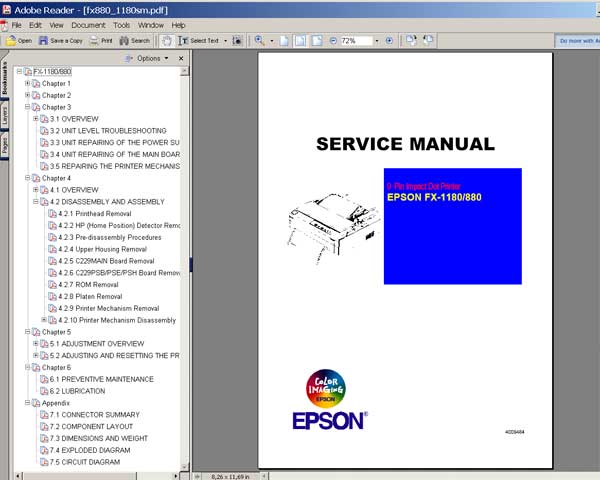Viewport: 600px width, 480px height.
Task: Select the Snapshot camera tool
Action: 237,41
